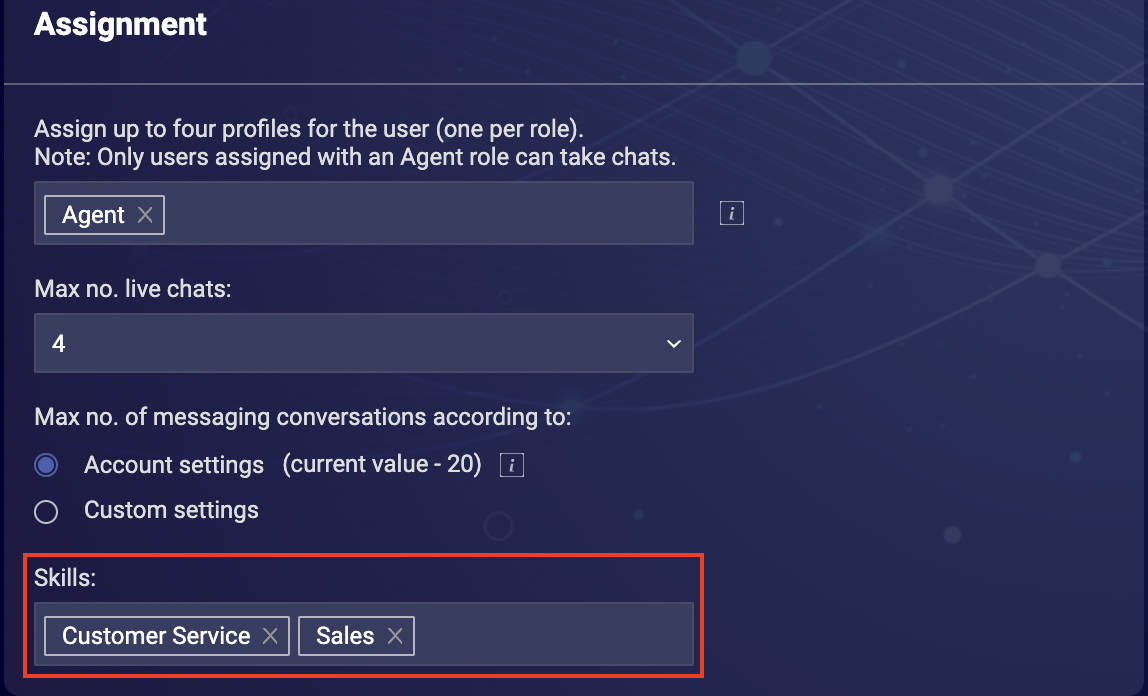Image resolution: width=1148 pixels, height=696 pixels.
Task: Select the Sales tag label
Action: coord(345,635)
